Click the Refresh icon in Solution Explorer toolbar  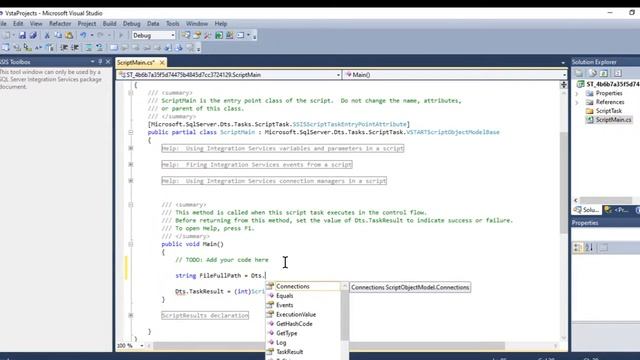click(604, 73)
